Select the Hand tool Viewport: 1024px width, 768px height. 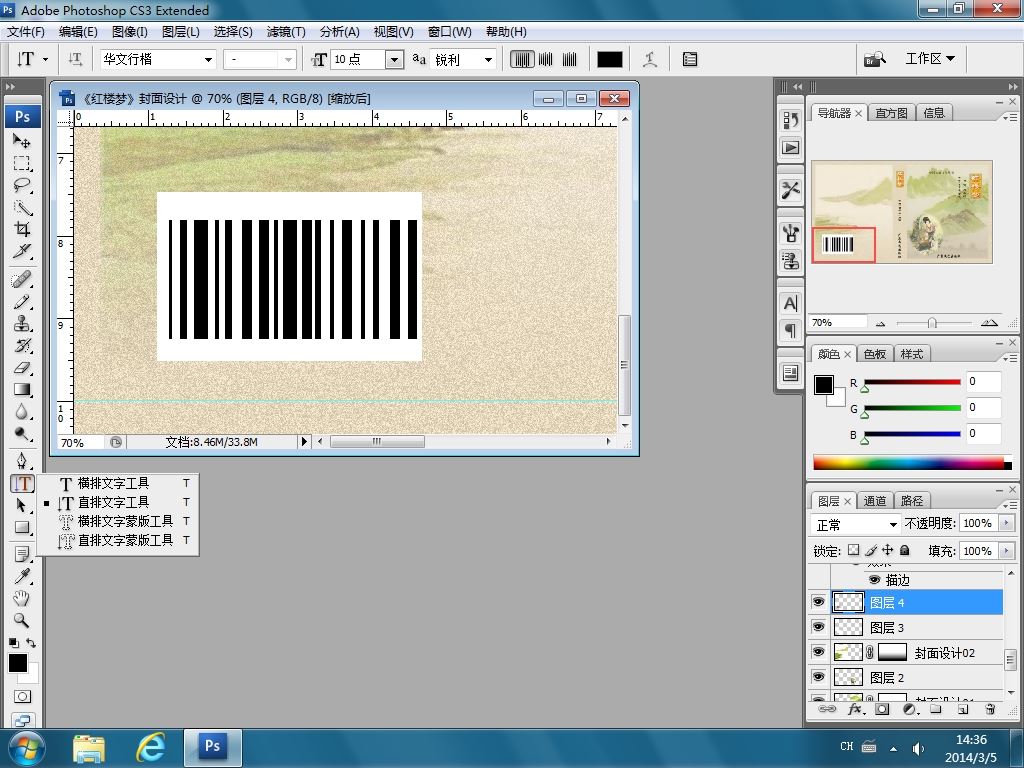(22, 598)
